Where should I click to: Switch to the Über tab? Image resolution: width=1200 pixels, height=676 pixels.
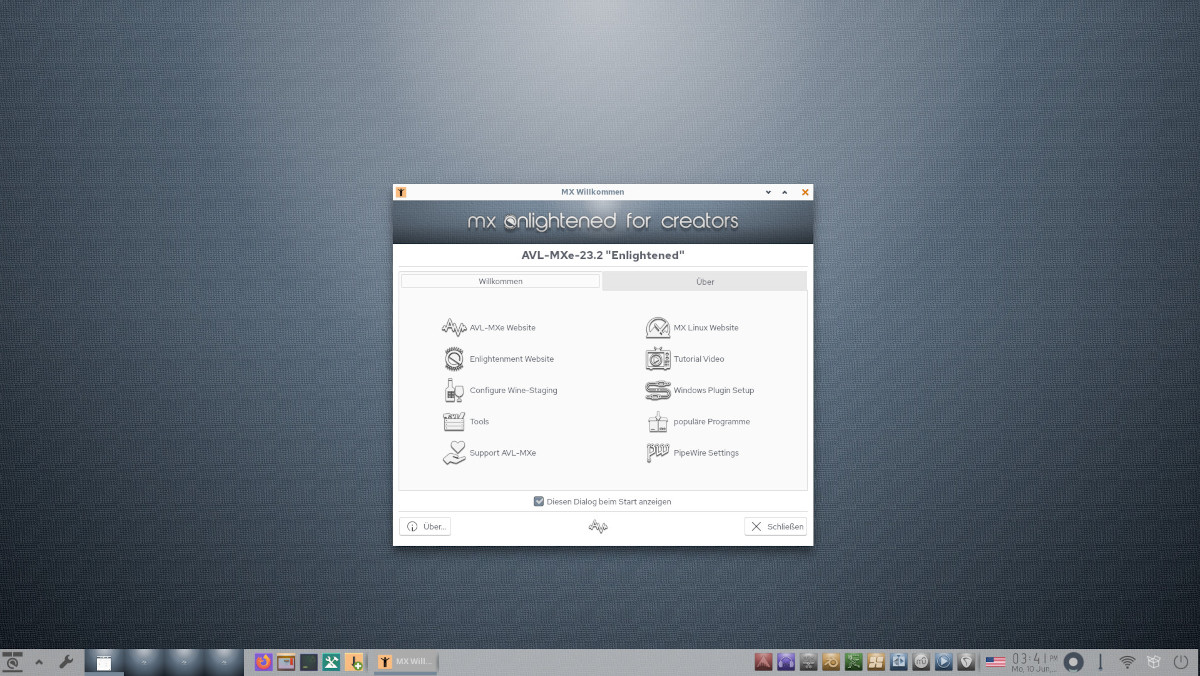point(705,282)
